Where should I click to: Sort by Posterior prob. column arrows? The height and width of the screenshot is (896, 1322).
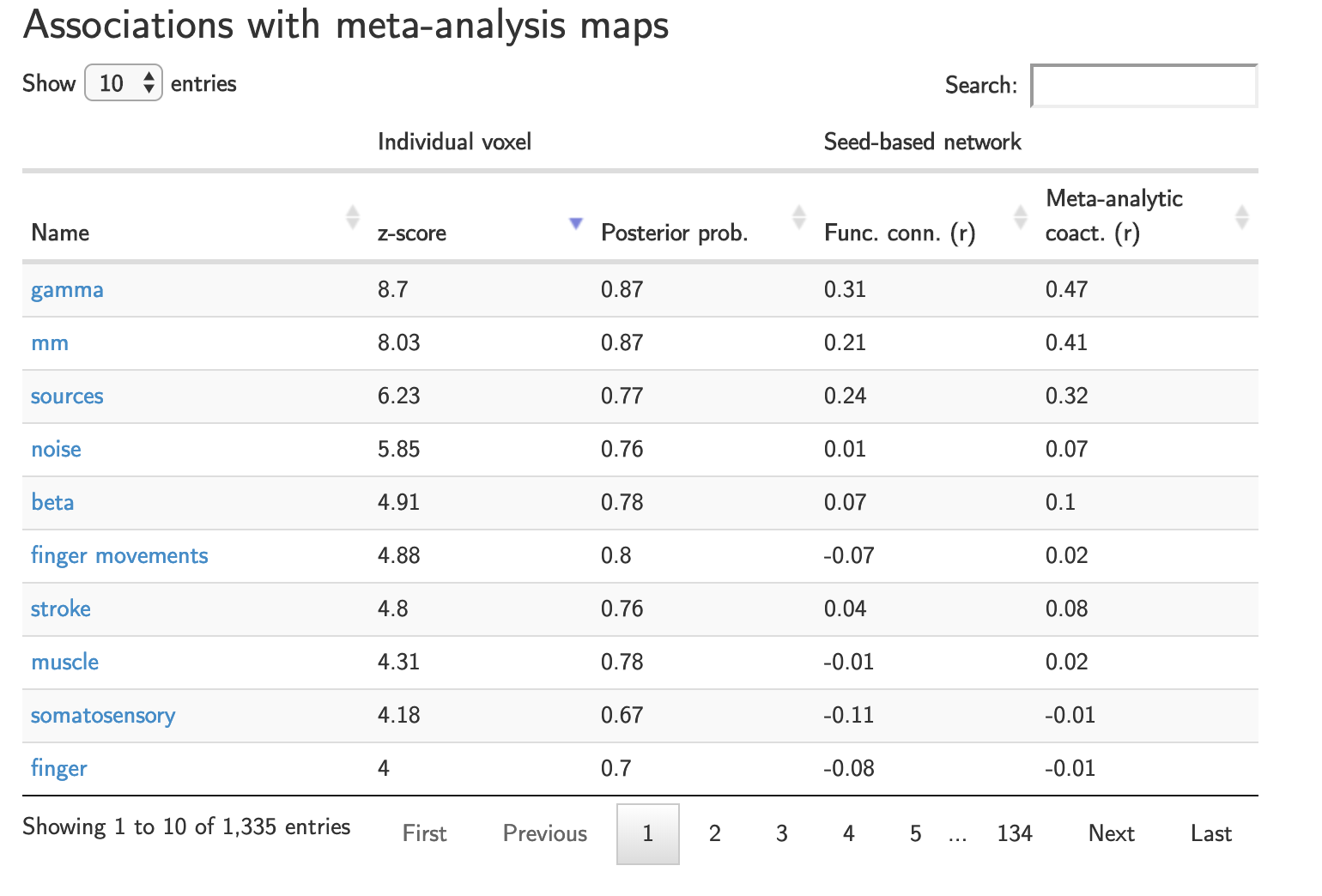point(798,217)
